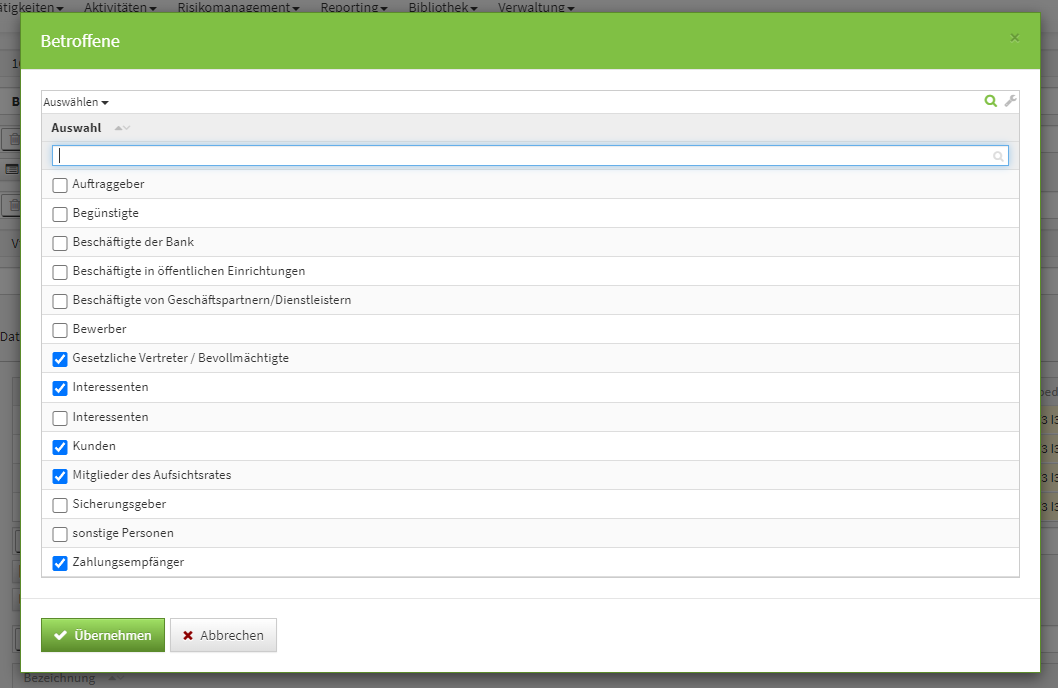Open the Reporting dropdown menu
1058x688 pixels.
point(354,7)
